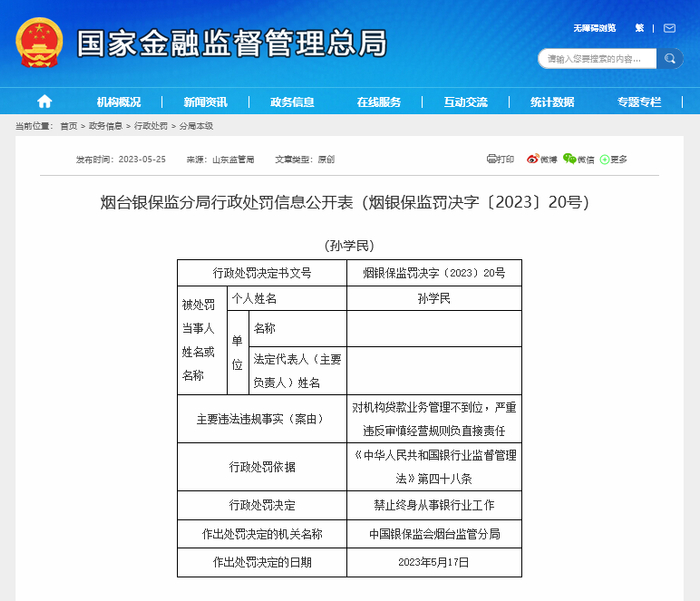
Task: Click the site title 国家金融监督管理总局
Action: click(x=232, y=43)
